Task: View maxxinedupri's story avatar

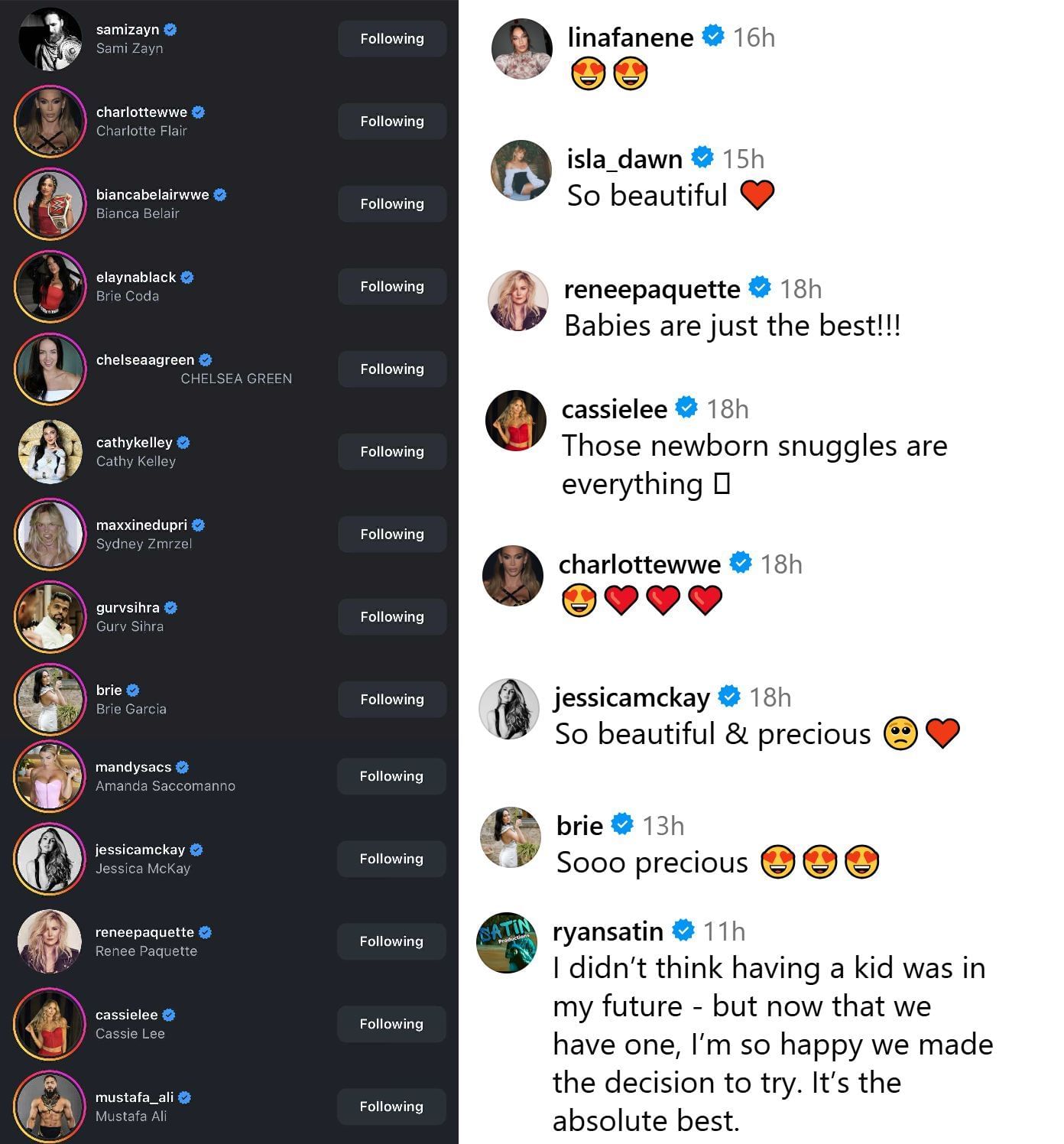Action: click(50, 535)
